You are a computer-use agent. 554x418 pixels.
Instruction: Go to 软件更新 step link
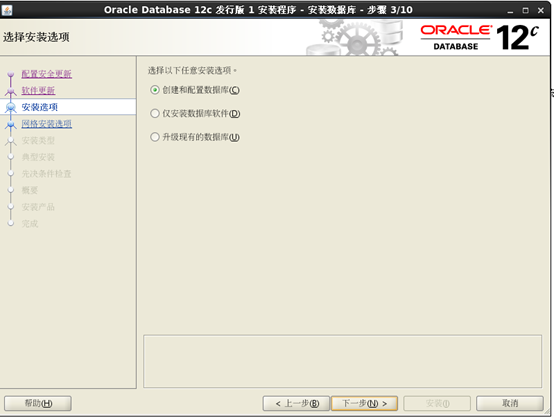point(38,90)
